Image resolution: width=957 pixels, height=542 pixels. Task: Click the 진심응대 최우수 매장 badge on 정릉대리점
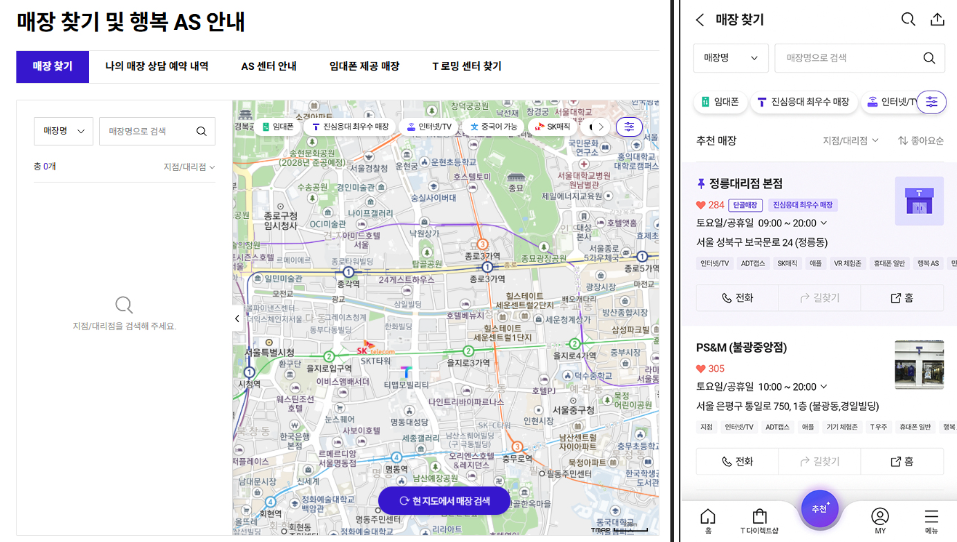point(802,205)
